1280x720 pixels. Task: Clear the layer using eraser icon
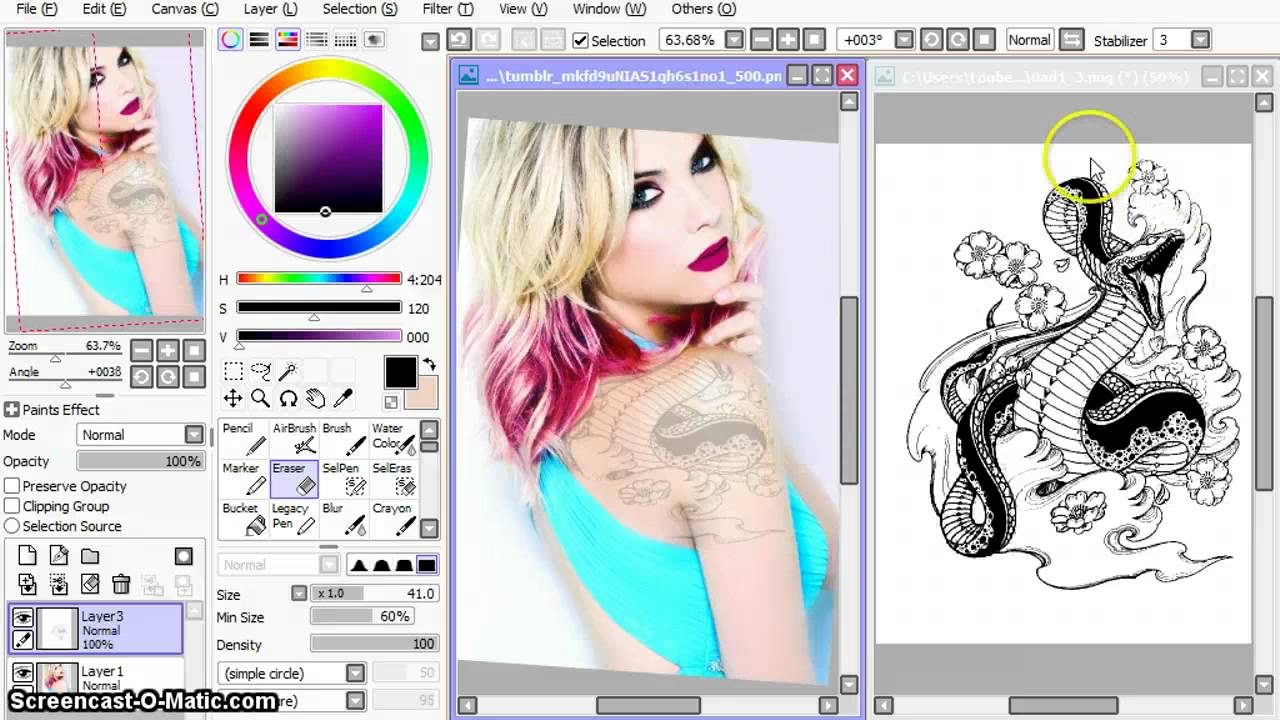[x=90, y=584]
